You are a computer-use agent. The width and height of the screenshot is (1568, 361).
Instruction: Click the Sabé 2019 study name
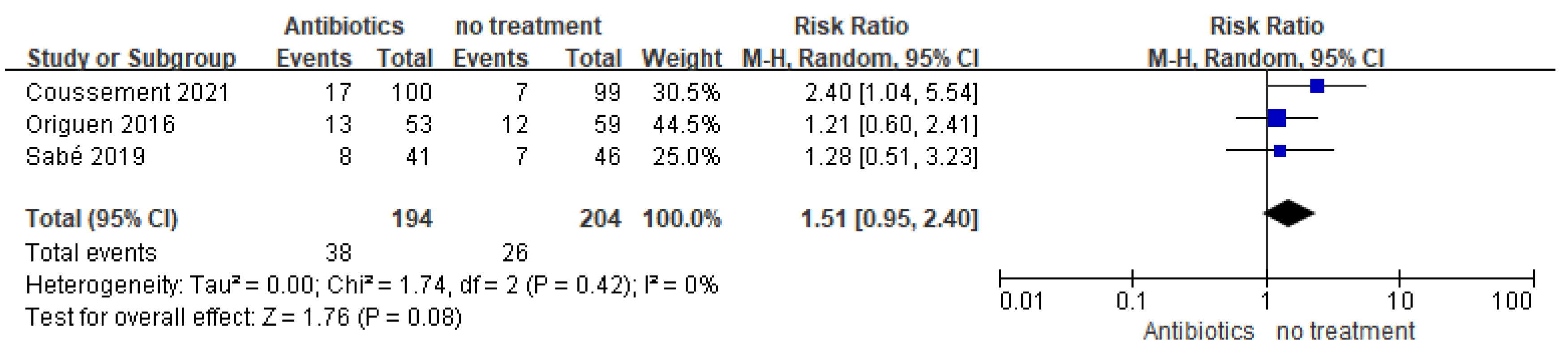point(85,156)
